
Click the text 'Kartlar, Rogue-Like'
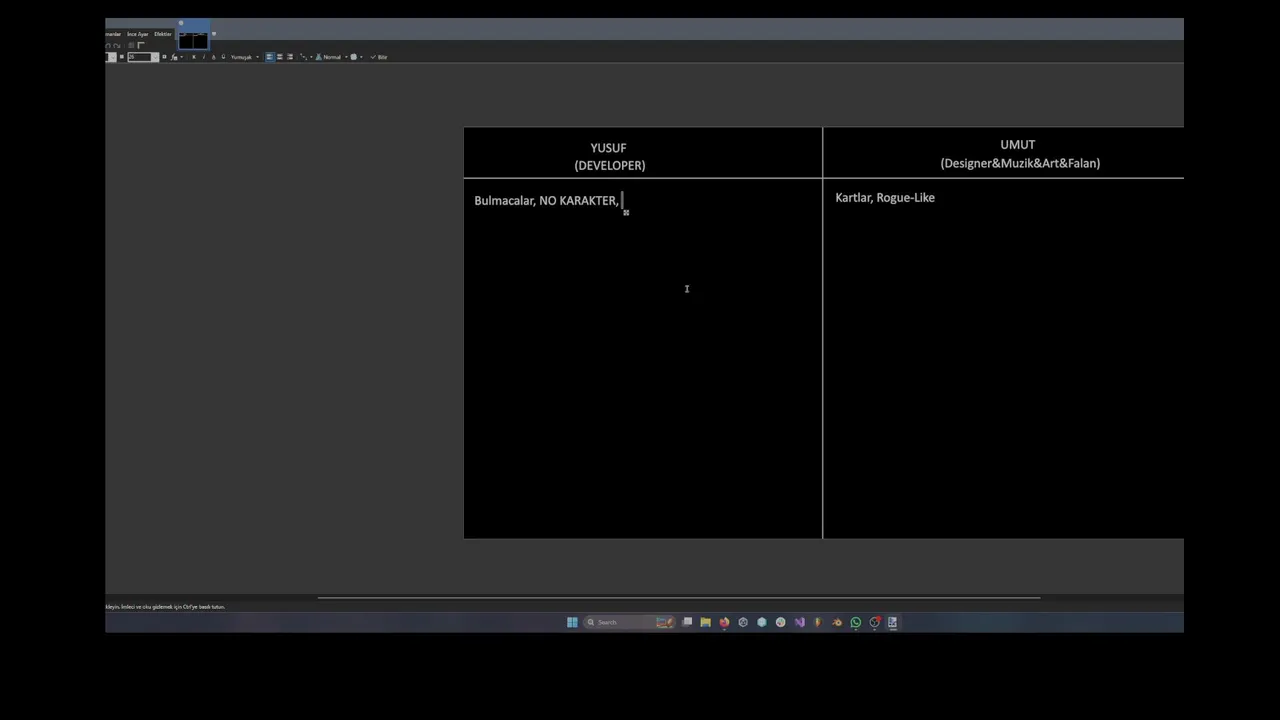tap(885, 198)
